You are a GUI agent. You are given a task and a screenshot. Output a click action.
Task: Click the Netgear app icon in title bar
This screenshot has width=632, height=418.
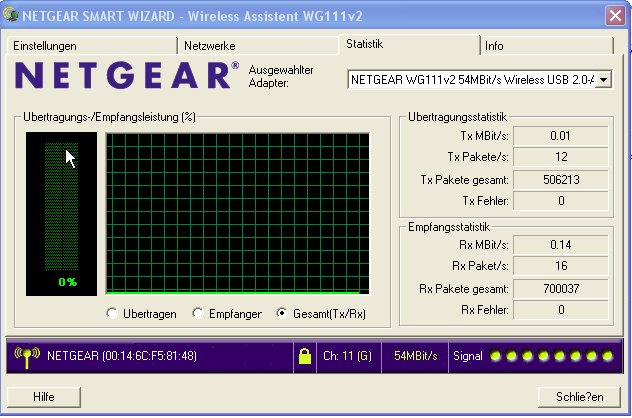pos(10,15)
